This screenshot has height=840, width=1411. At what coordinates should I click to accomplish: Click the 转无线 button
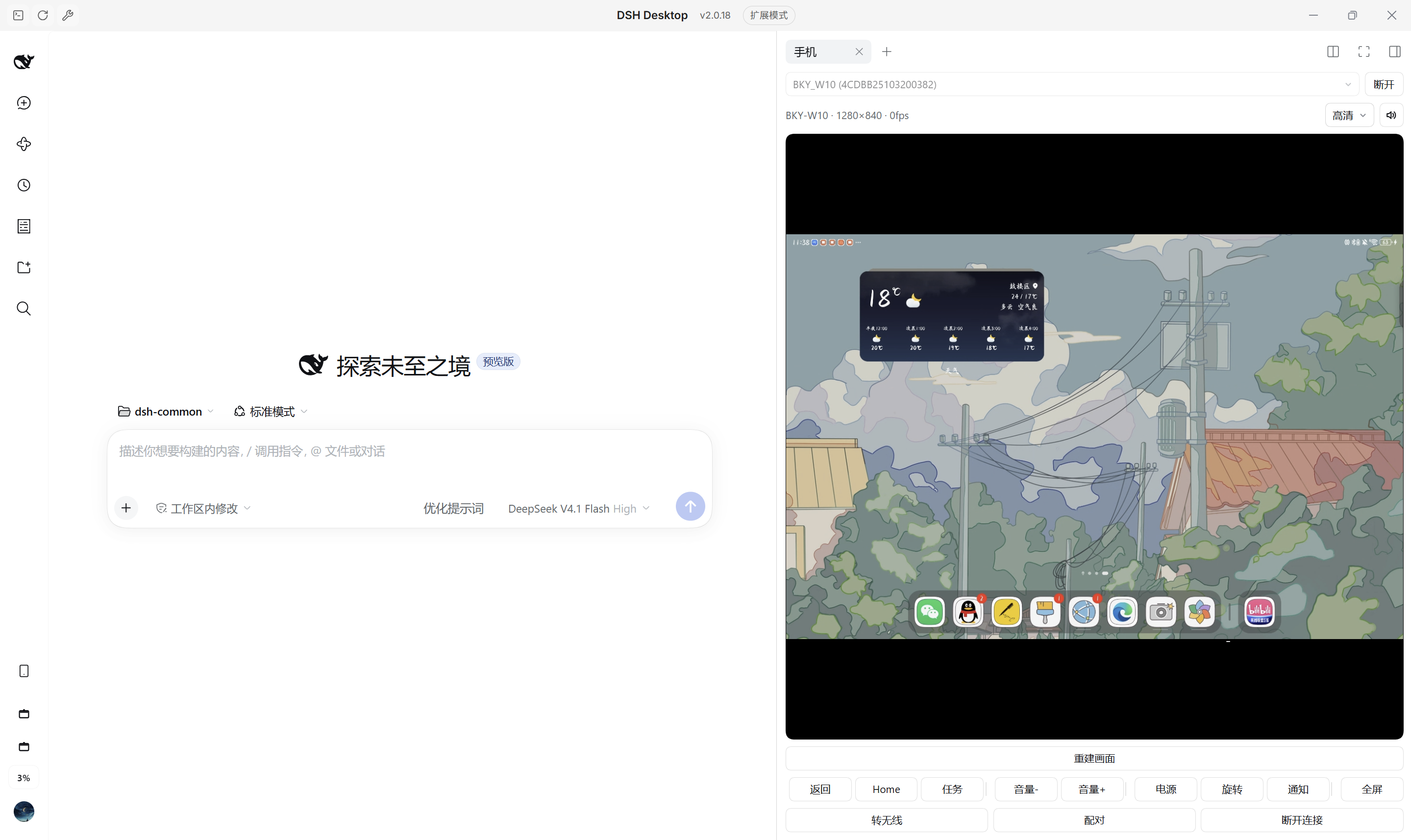coord(886,820)
